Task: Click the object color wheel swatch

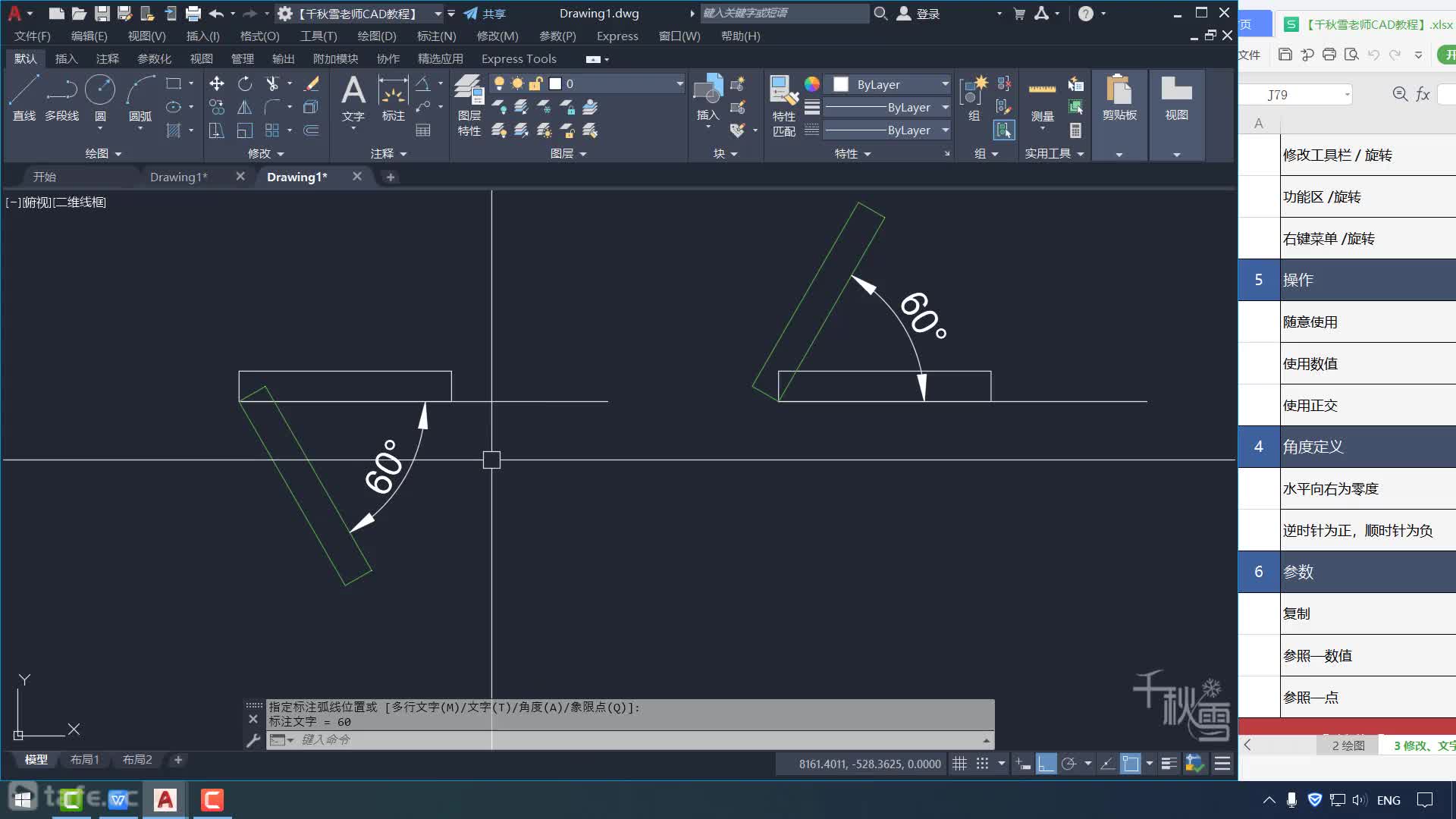Action: click(811, 84)
